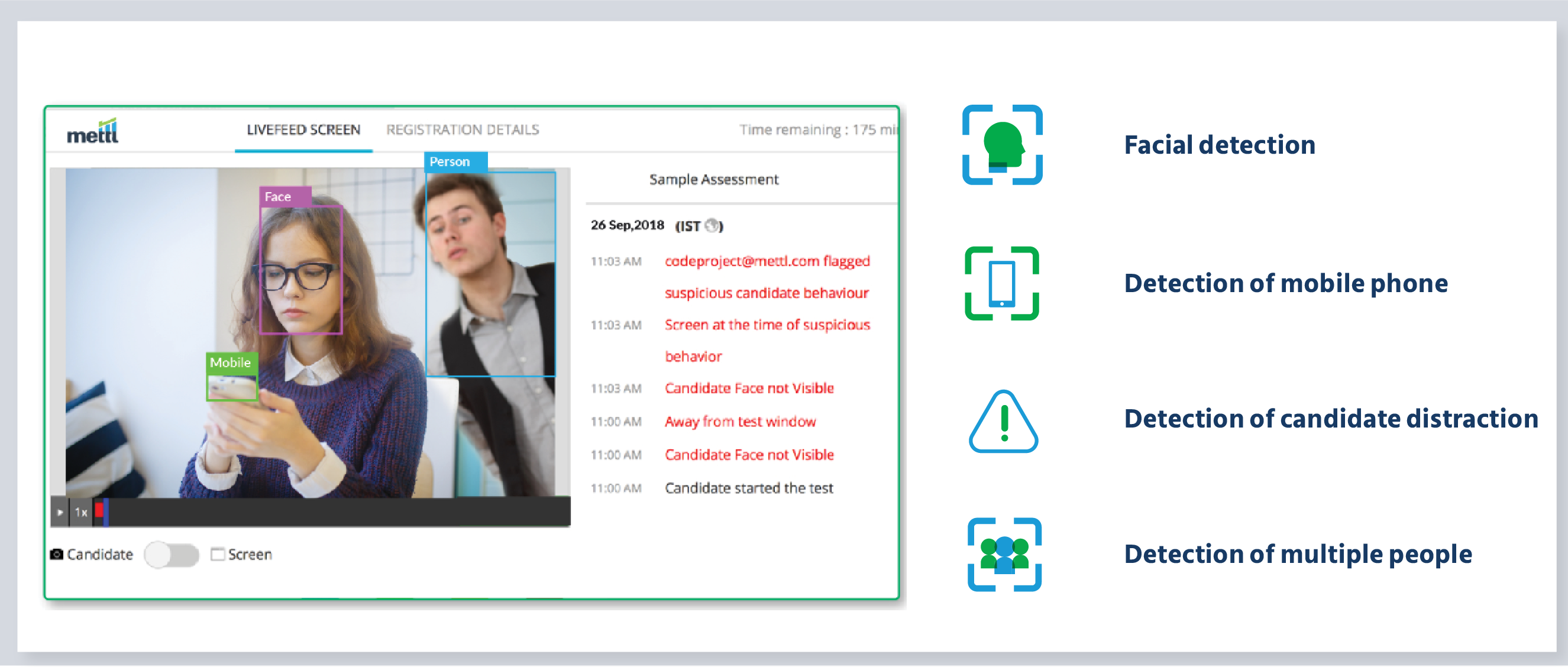Screen dimensions: 1568x667
Task: Change the 1x playback speed
Action: click(x=81, y=513)
